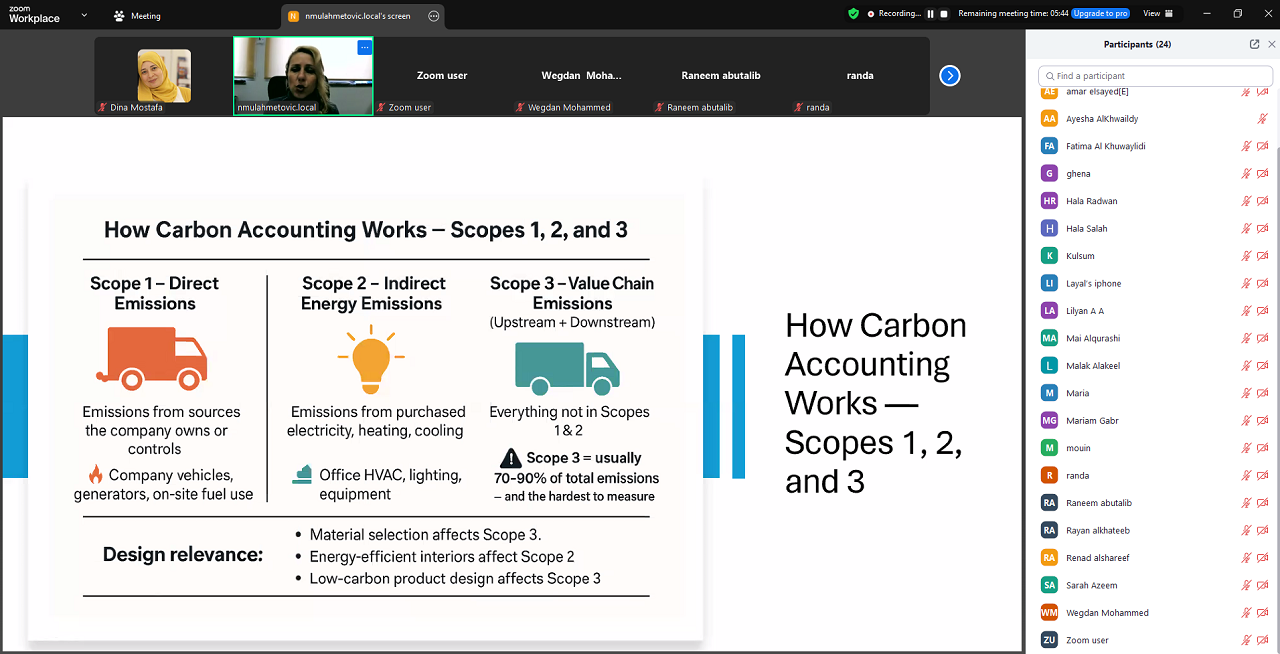Stop the meeting recording
The image size is (1280, 654).
point(943,14)
